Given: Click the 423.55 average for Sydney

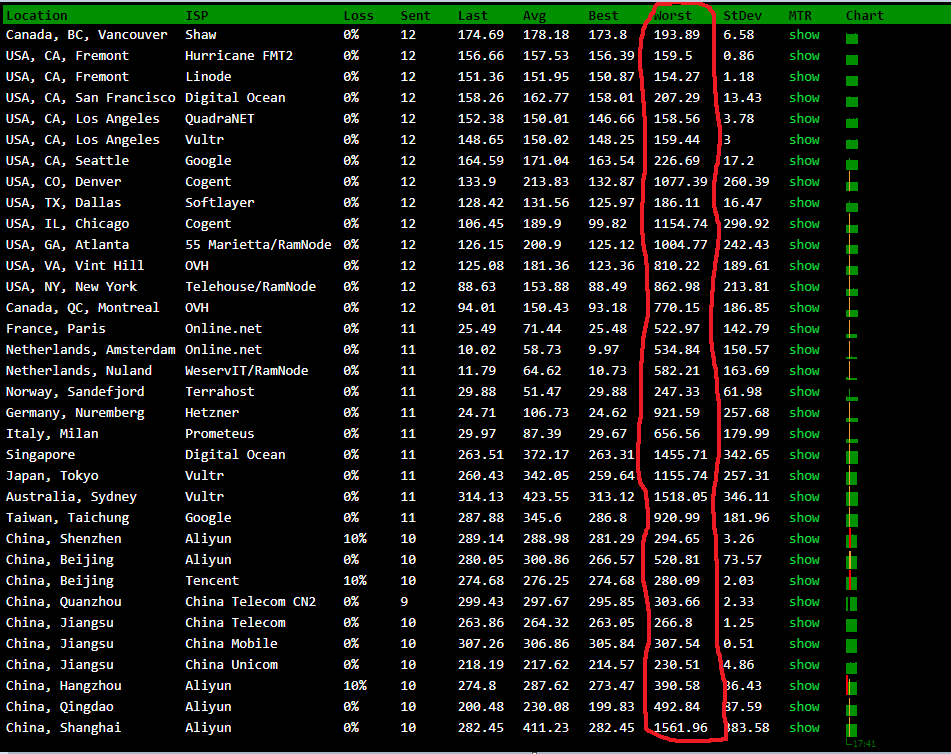Looking at the screenshot, I should click(546, 497).
